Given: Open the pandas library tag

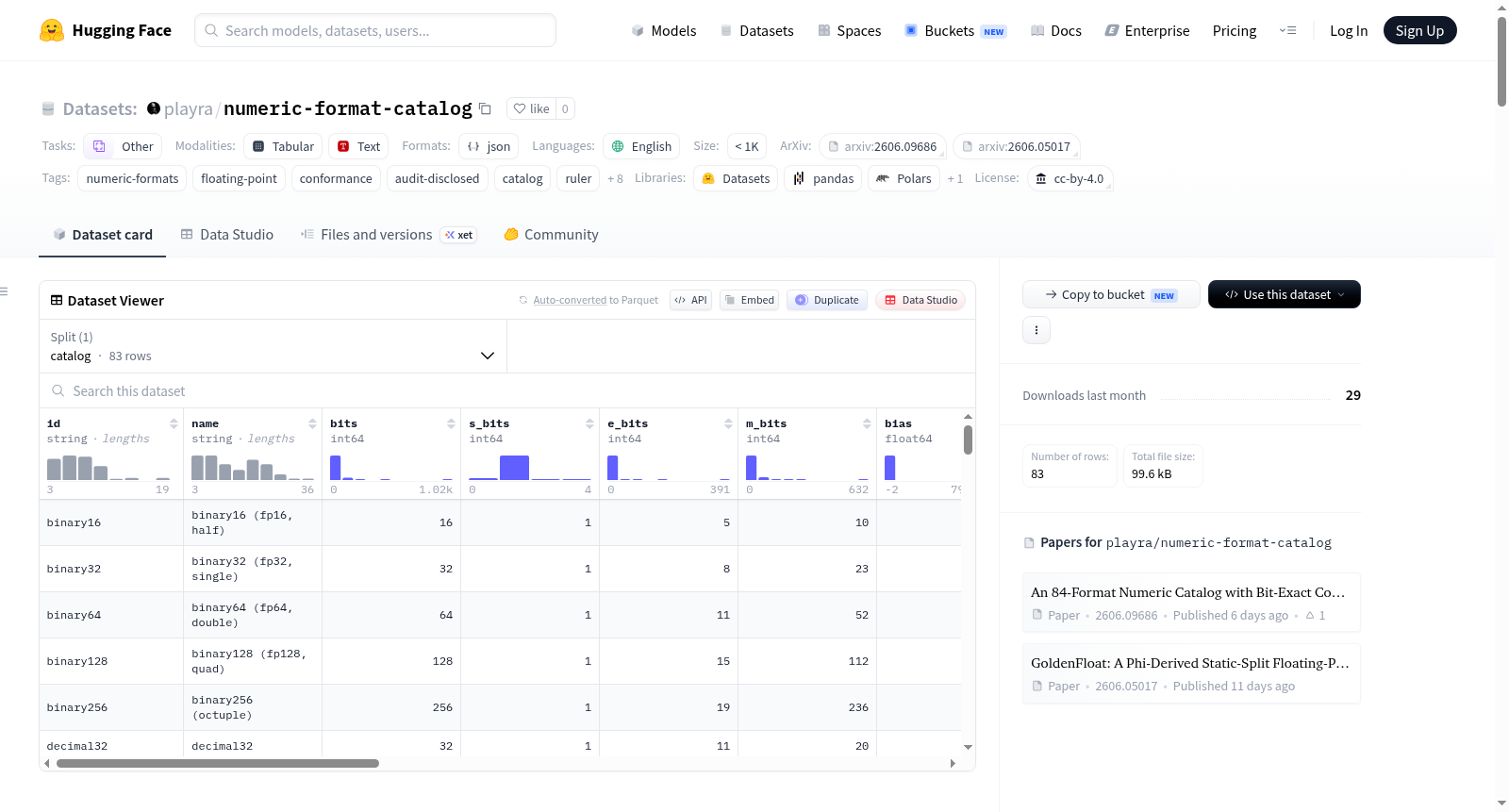Looking at the screenshot, I should point(823,178).
